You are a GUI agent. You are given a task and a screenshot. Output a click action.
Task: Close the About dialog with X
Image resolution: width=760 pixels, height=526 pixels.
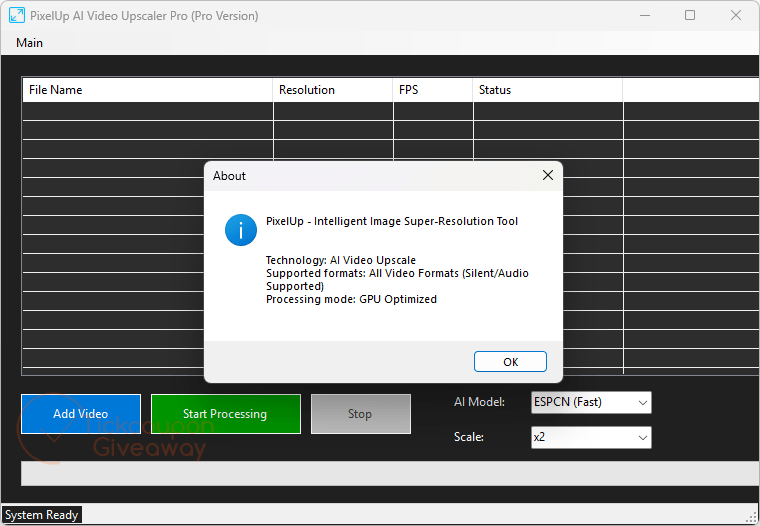point(548,175)
